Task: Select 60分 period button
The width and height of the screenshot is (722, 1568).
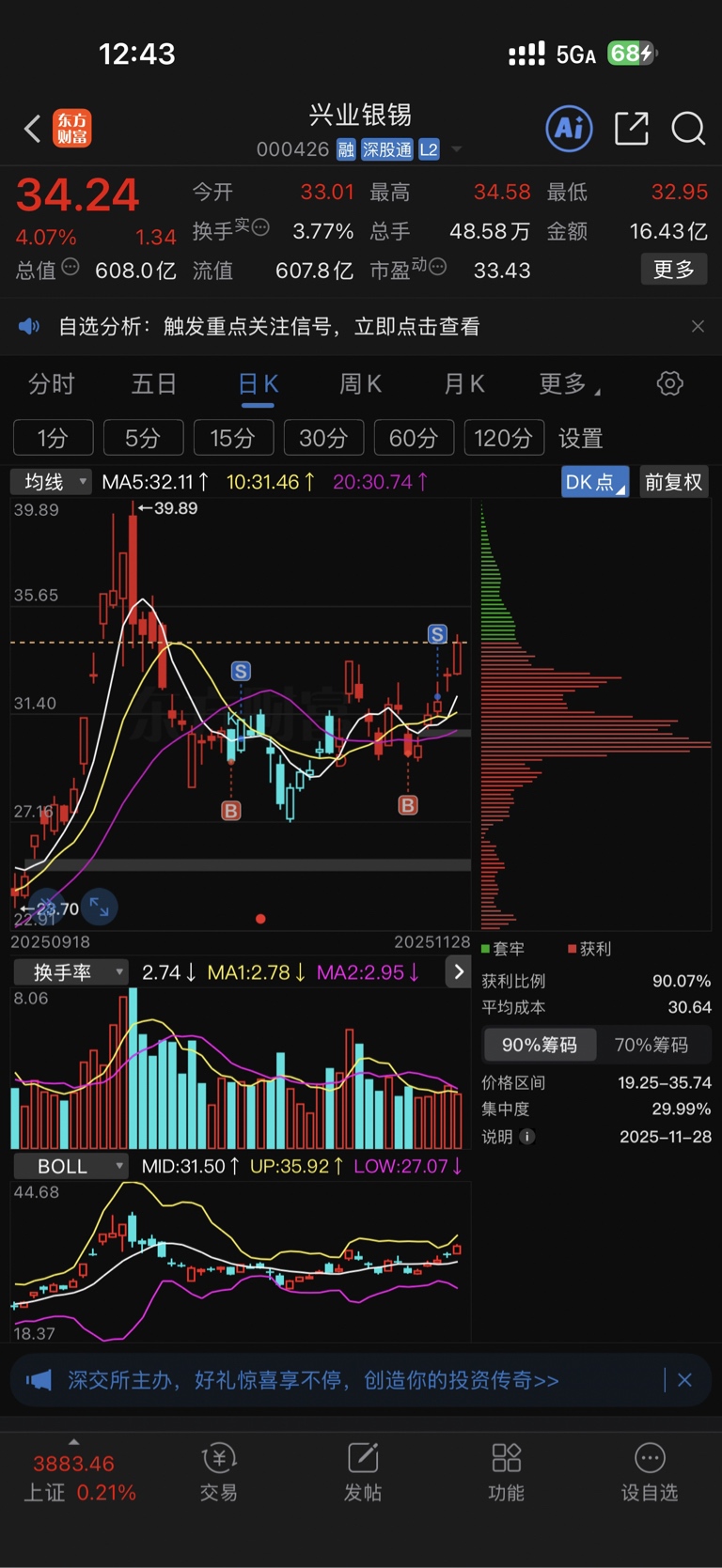Action: [415, 438]
